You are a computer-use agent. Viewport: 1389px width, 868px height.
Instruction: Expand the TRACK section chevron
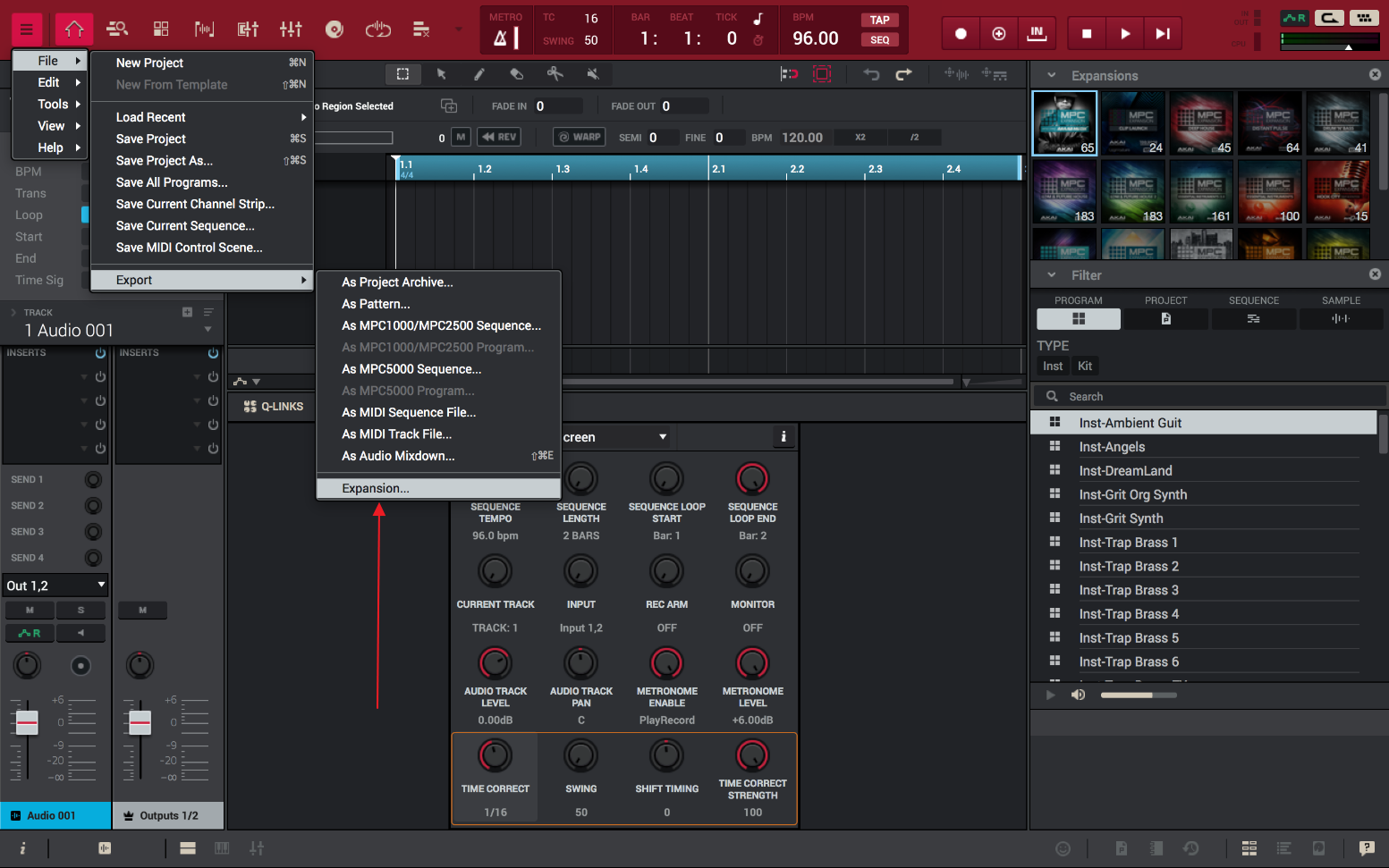(13, 313)
